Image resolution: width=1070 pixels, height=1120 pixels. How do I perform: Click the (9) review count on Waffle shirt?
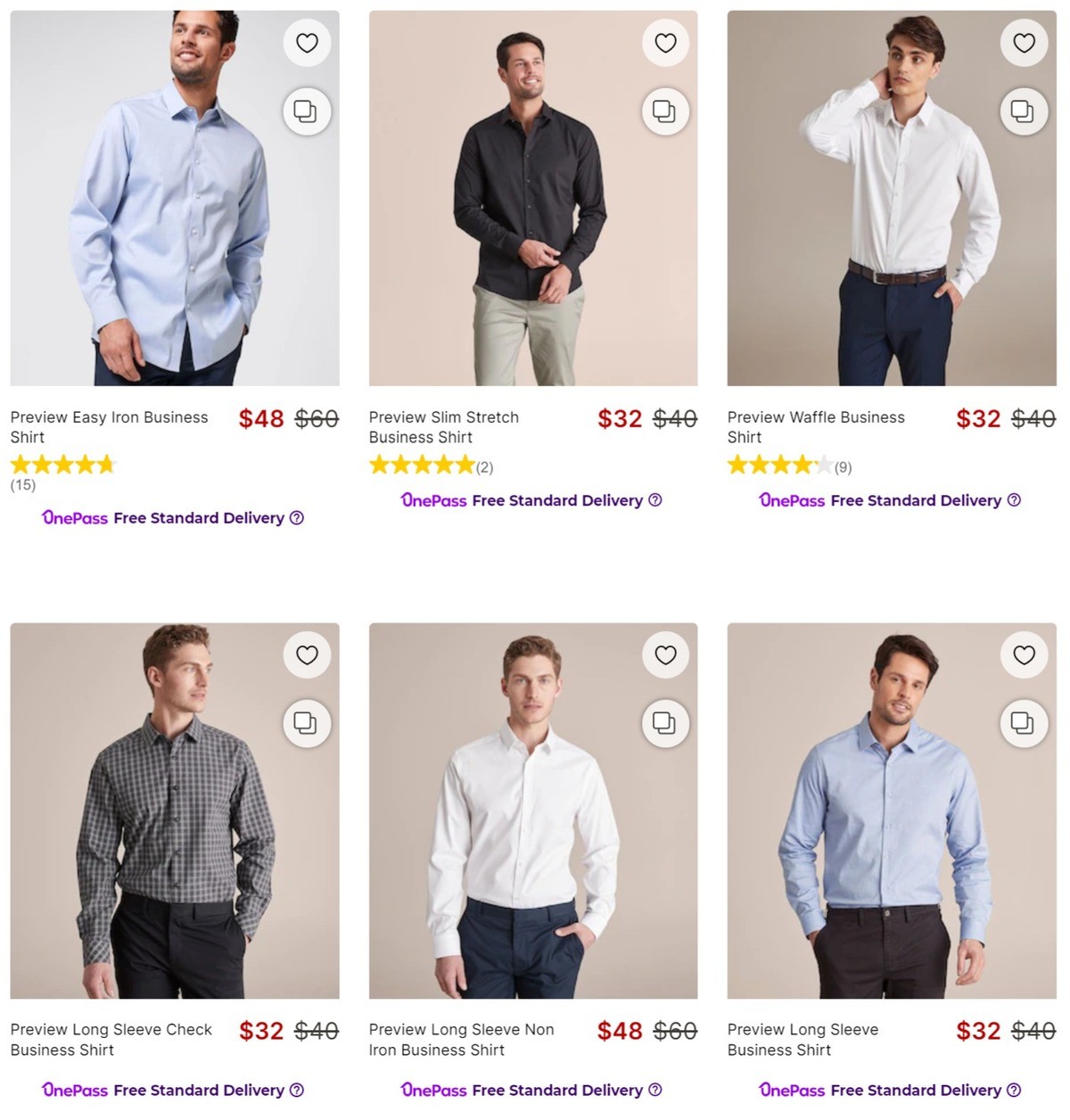[843, 466]
